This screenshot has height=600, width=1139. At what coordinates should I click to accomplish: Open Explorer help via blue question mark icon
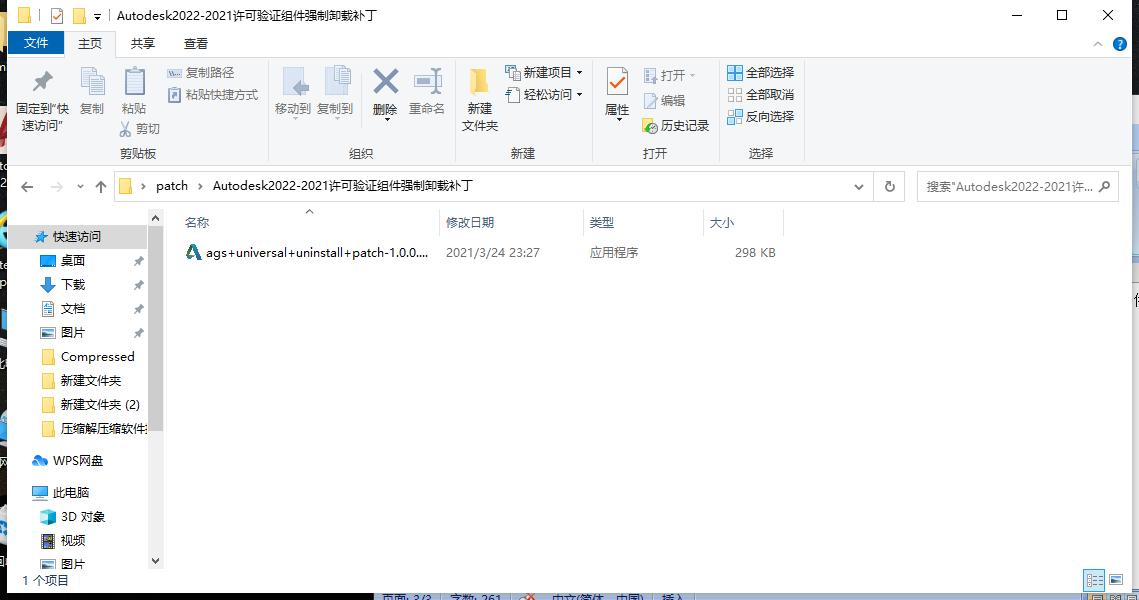click(1120, 44)
